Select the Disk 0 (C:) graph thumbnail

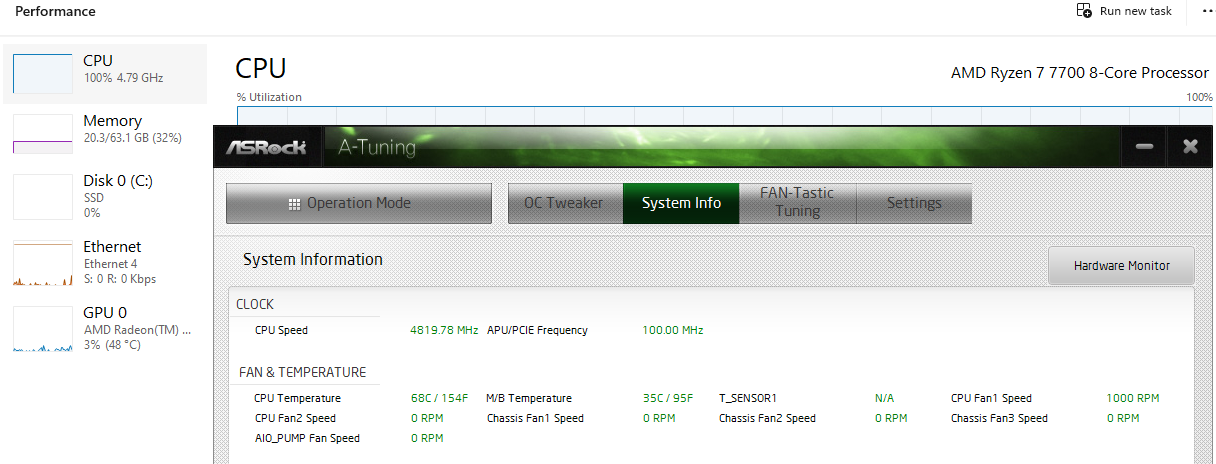42,196
